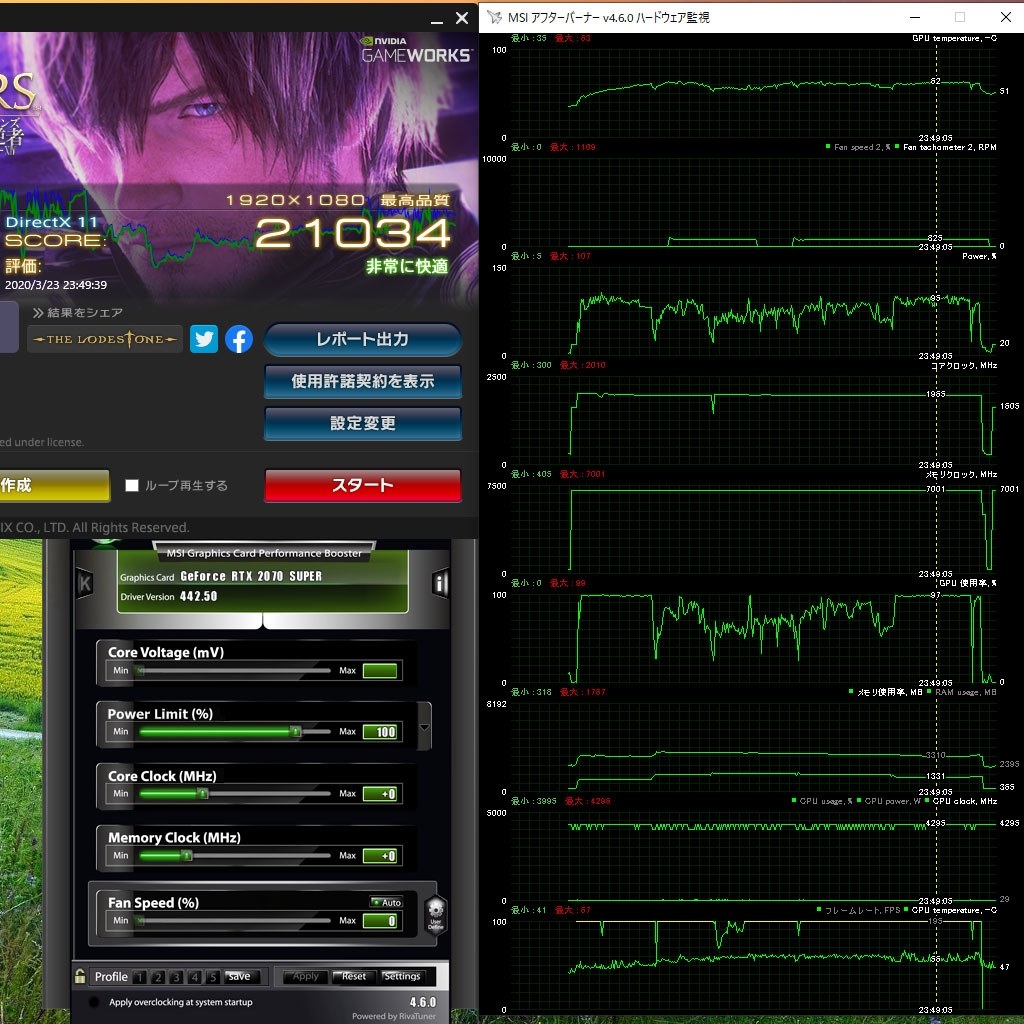Screen dimensions: 1024x1024
Task: Toggle Fan Speed Auto mode
Action: tap(387, 902)
